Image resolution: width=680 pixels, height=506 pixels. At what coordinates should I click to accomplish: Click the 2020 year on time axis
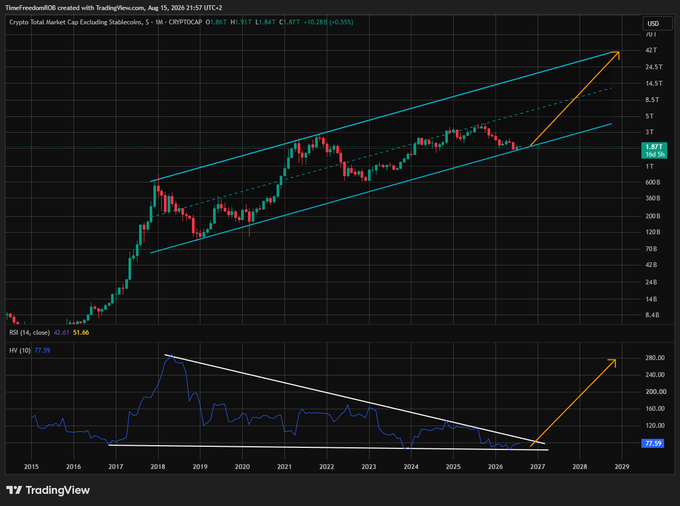click(x=242, y=467)
